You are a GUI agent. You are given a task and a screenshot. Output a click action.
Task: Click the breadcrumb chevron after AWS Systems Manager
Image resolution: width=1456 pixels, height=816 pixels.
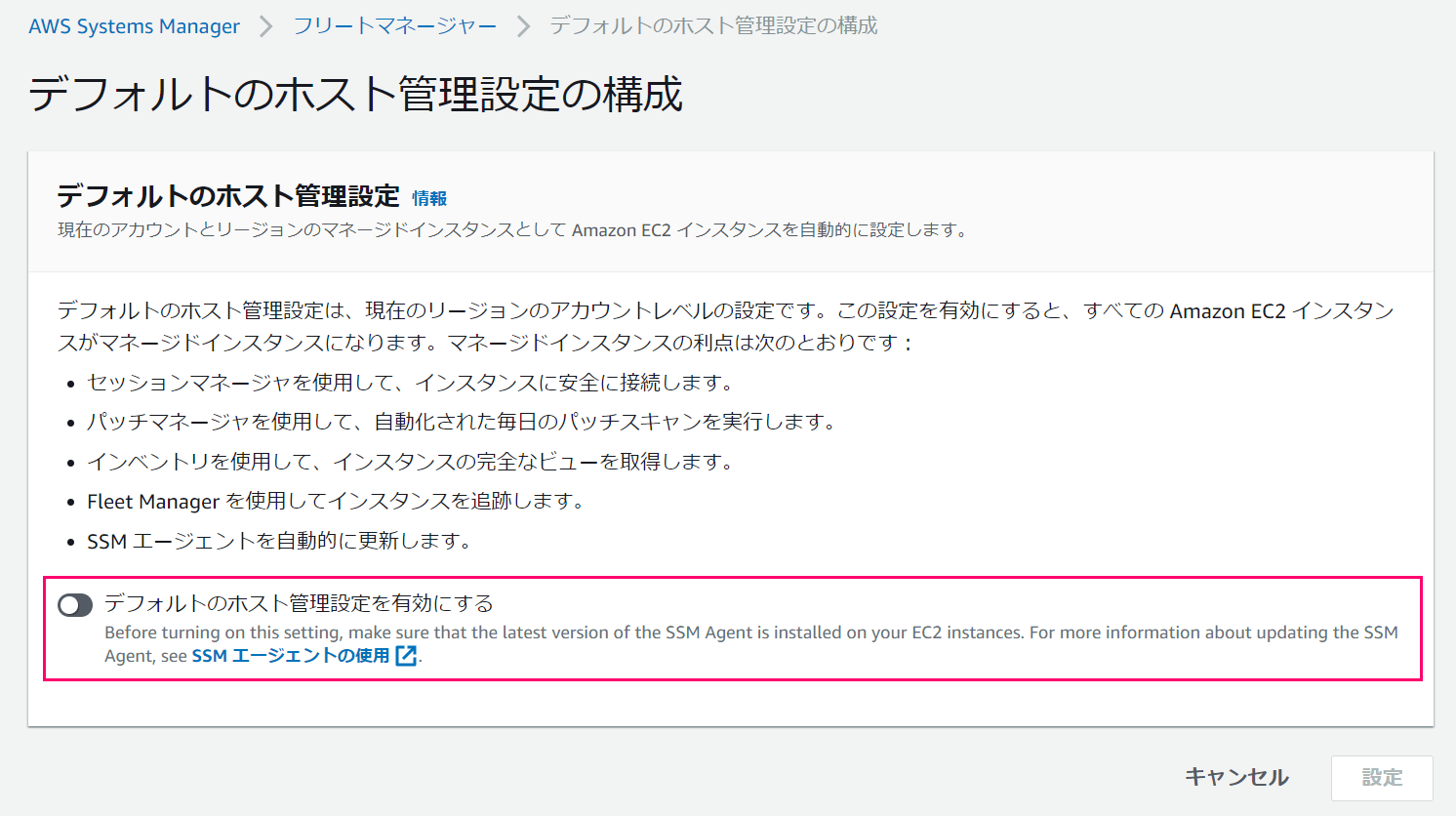coord(266,26)
